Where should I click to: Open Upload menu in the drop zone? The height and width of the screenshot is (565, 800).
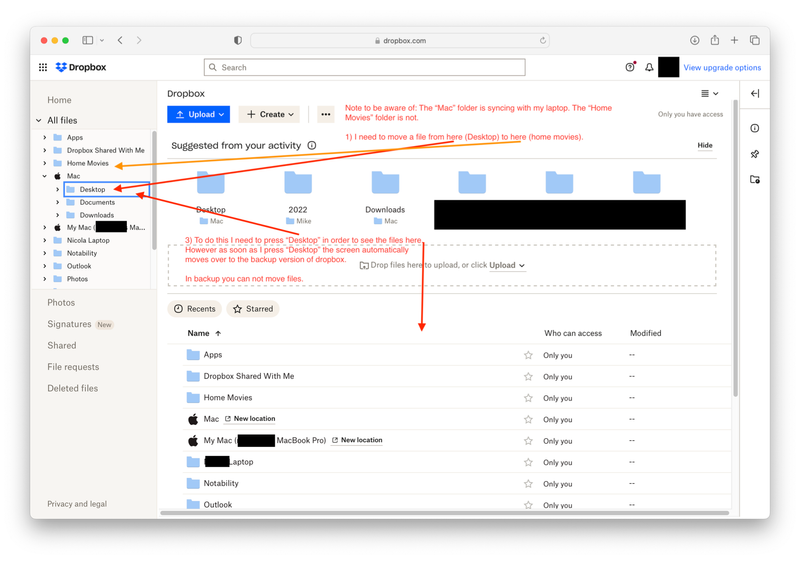(507, 265)
